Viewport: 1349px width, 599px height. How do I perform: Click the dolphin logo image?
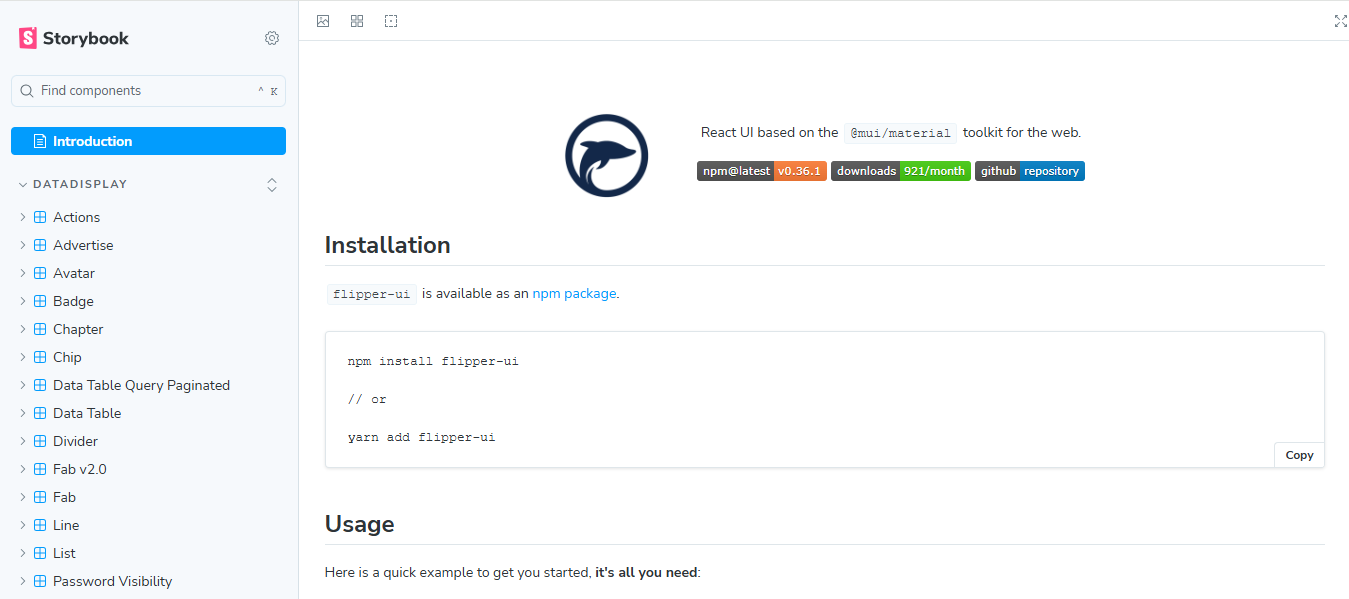(606, 155)
